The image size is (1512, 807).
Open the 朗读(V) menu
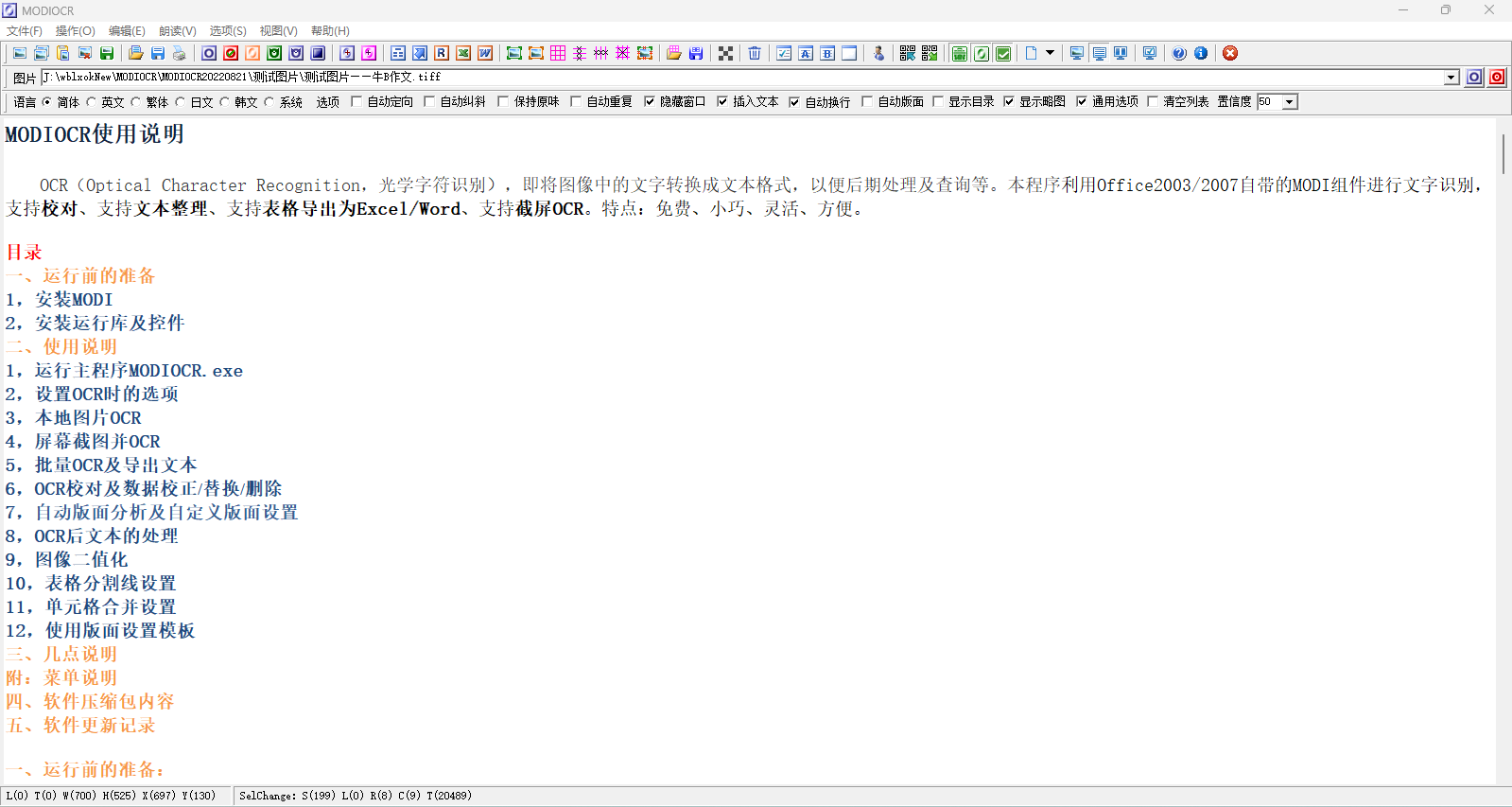pos(178,31)
